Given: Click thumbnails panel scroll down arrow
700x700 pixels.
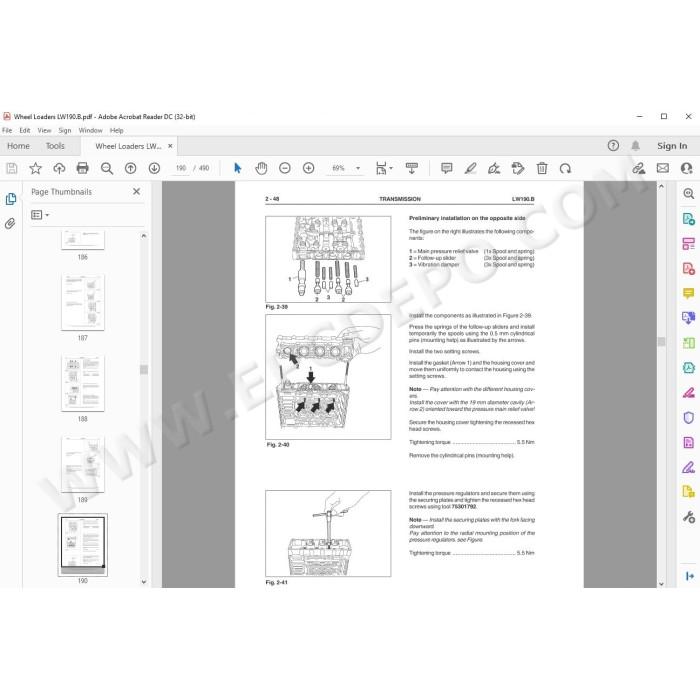Looking at the screenshot, I should click(x=144, y=582).
